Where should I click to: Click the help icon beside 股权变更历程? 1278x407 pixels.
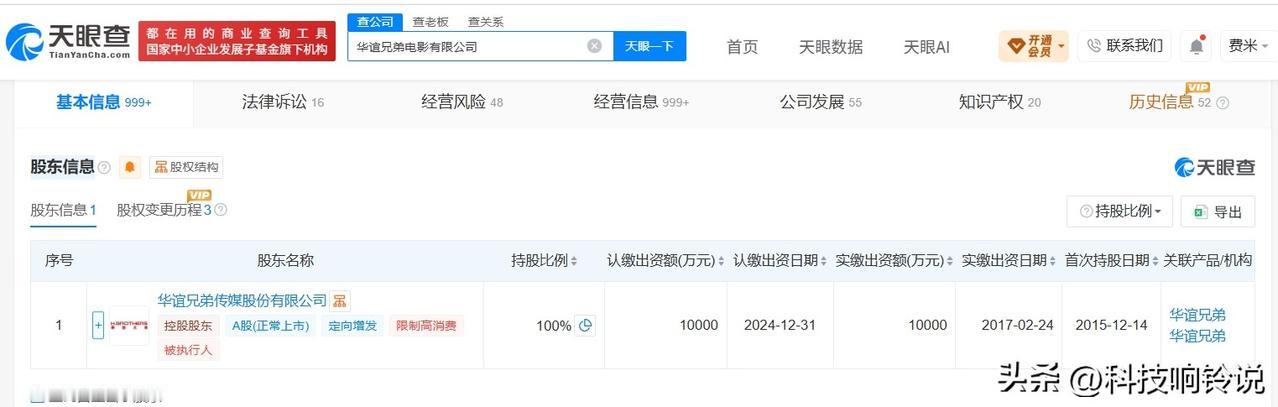[221, 210]
